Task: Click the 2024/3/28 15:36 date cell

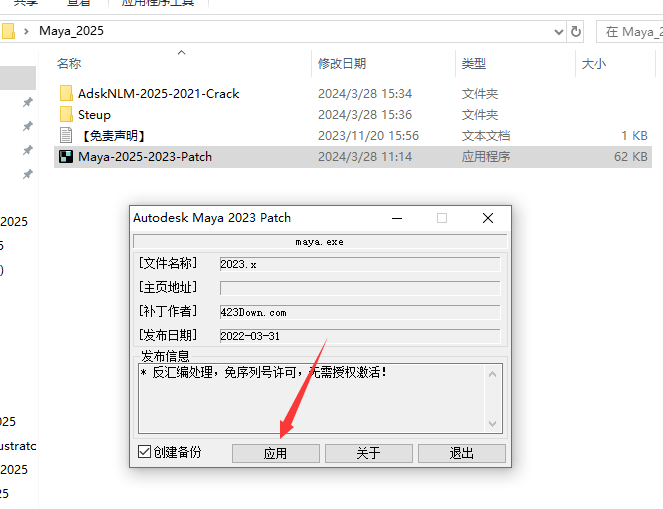Action: click(x=364, y=115)
